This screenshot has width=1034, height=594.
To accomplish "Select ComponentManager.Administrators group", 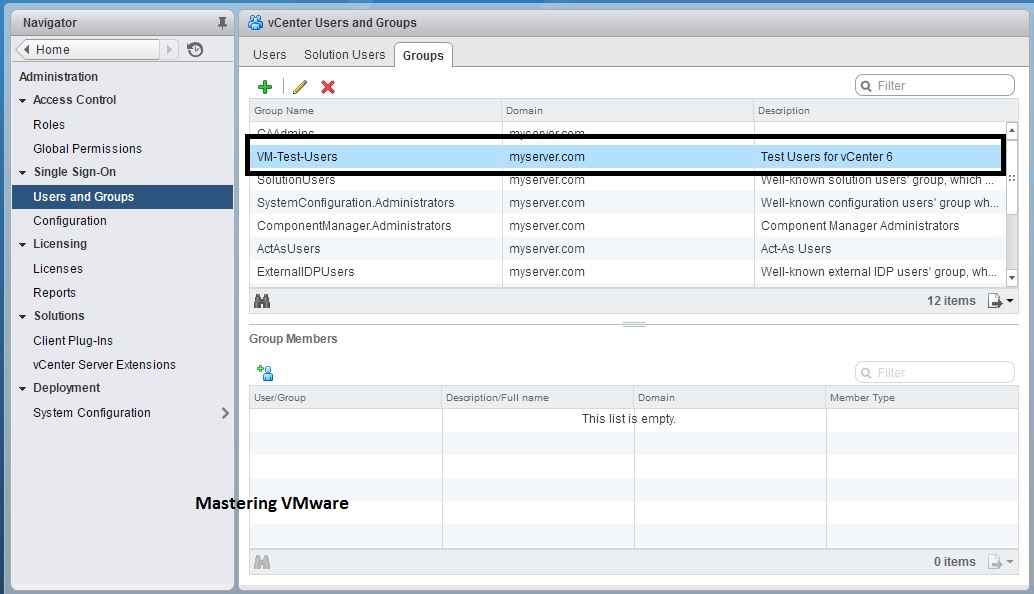I will [x=628, y=226].
